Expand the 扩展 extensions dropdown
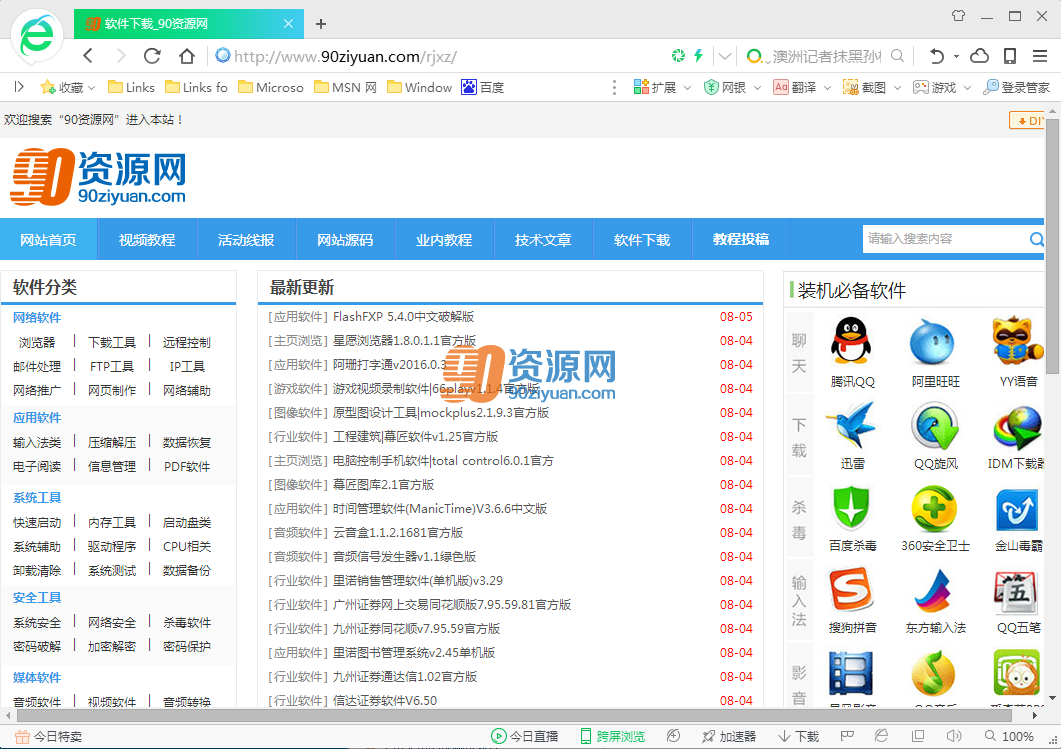Image resolution: width=1061 pixels, height=749 pixels. pyautogui.click(x=687, y=88)
